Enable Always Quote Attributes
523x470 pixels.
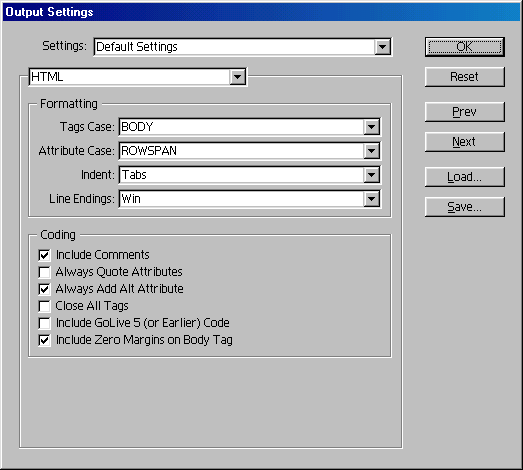coord(44,272)
